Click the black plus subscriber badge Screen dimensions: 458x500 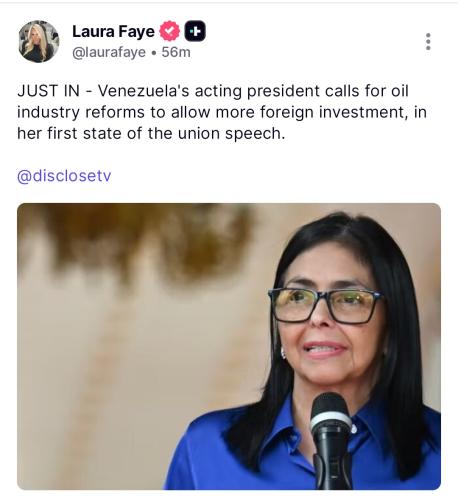coord(195,31)
